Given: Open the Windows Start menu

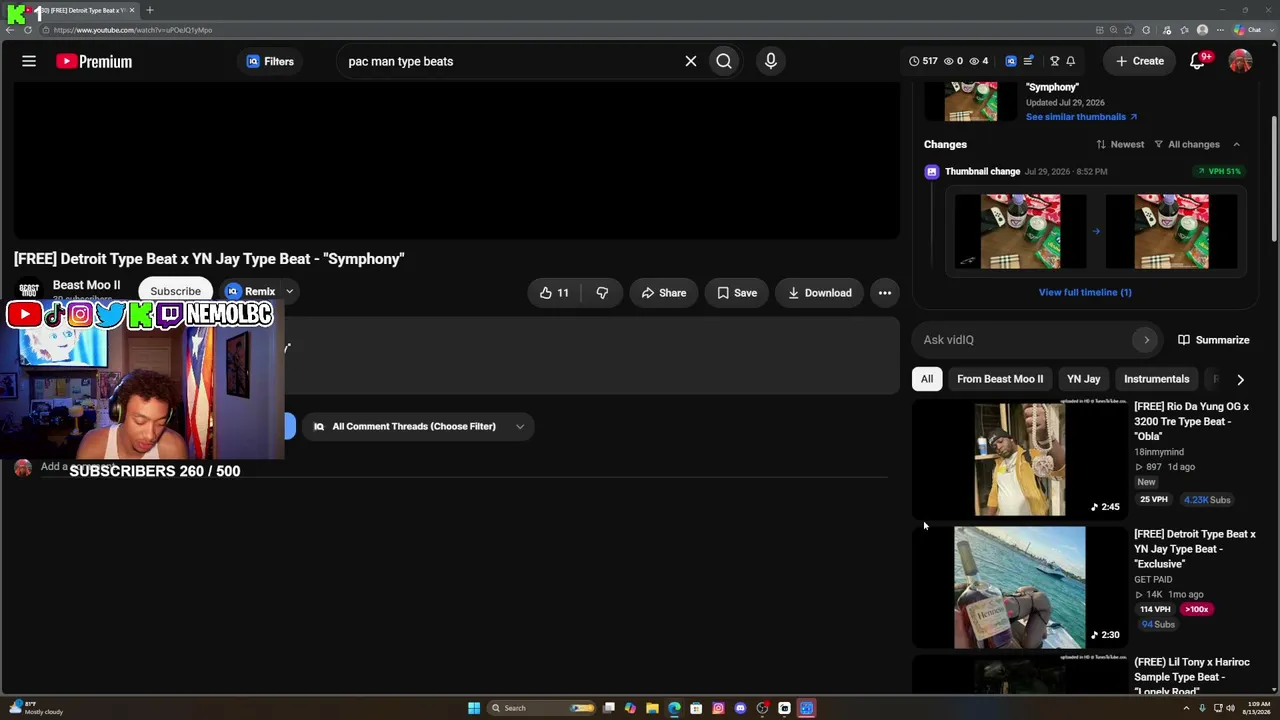Looking at the screenshot, I should [x=474, y=708].
